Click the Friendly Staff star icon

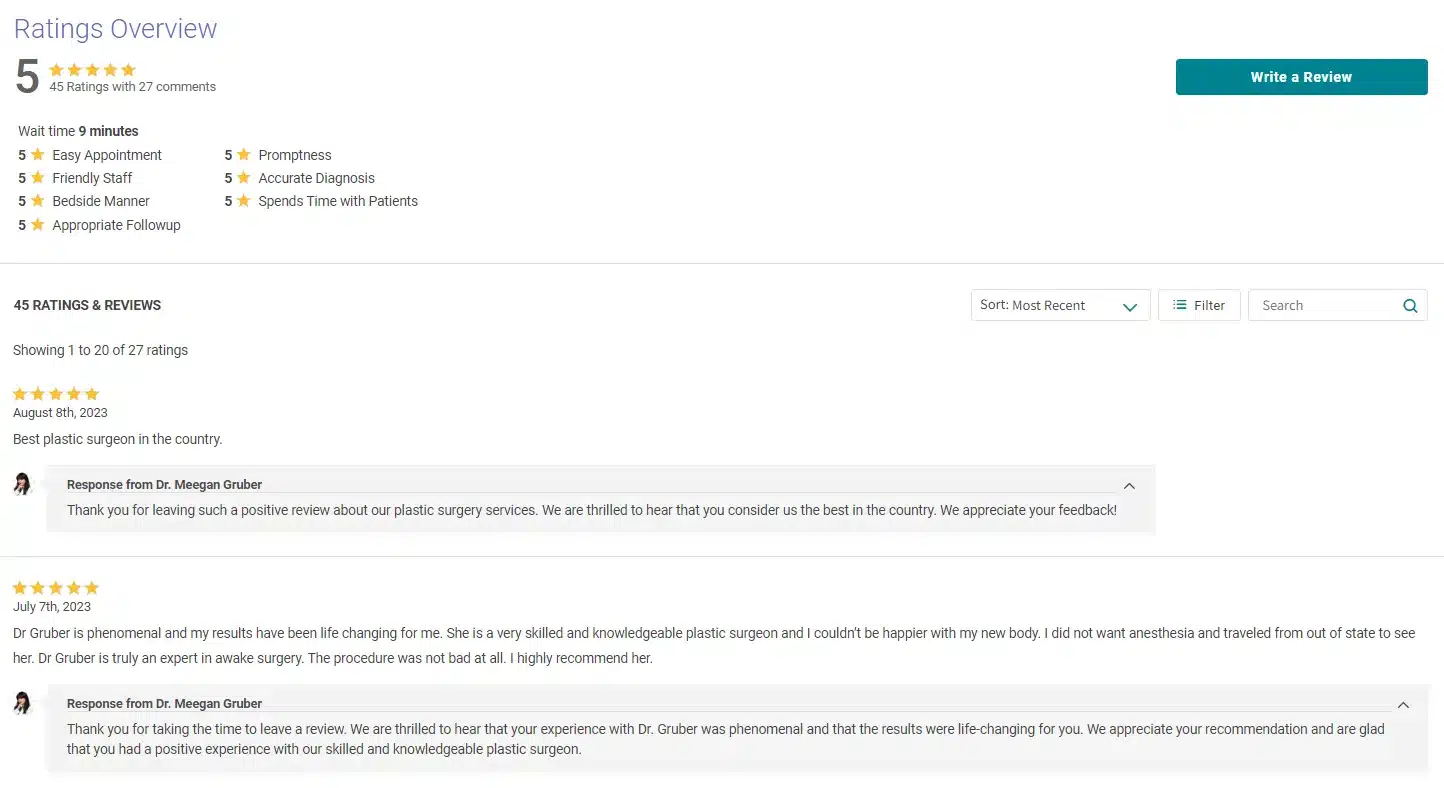(38, 178)
